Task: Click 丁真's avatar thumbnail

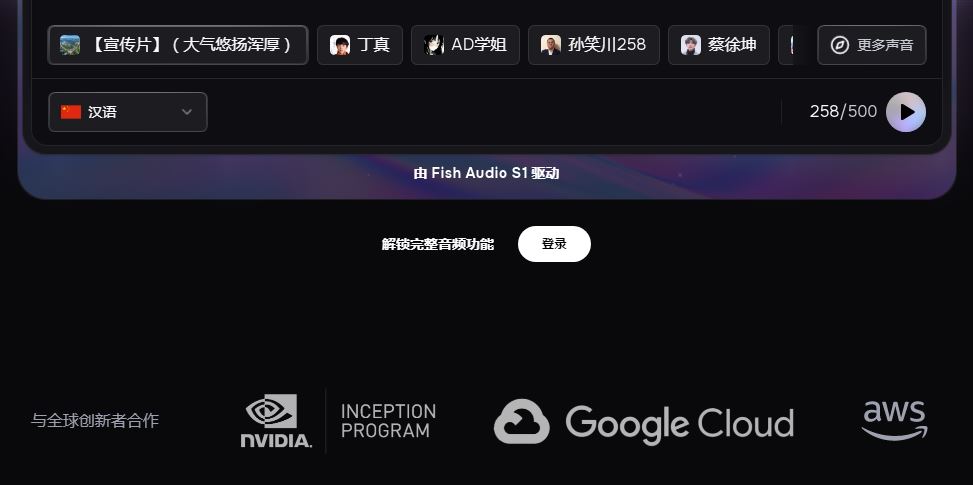Action: click(x=340, y=45)
